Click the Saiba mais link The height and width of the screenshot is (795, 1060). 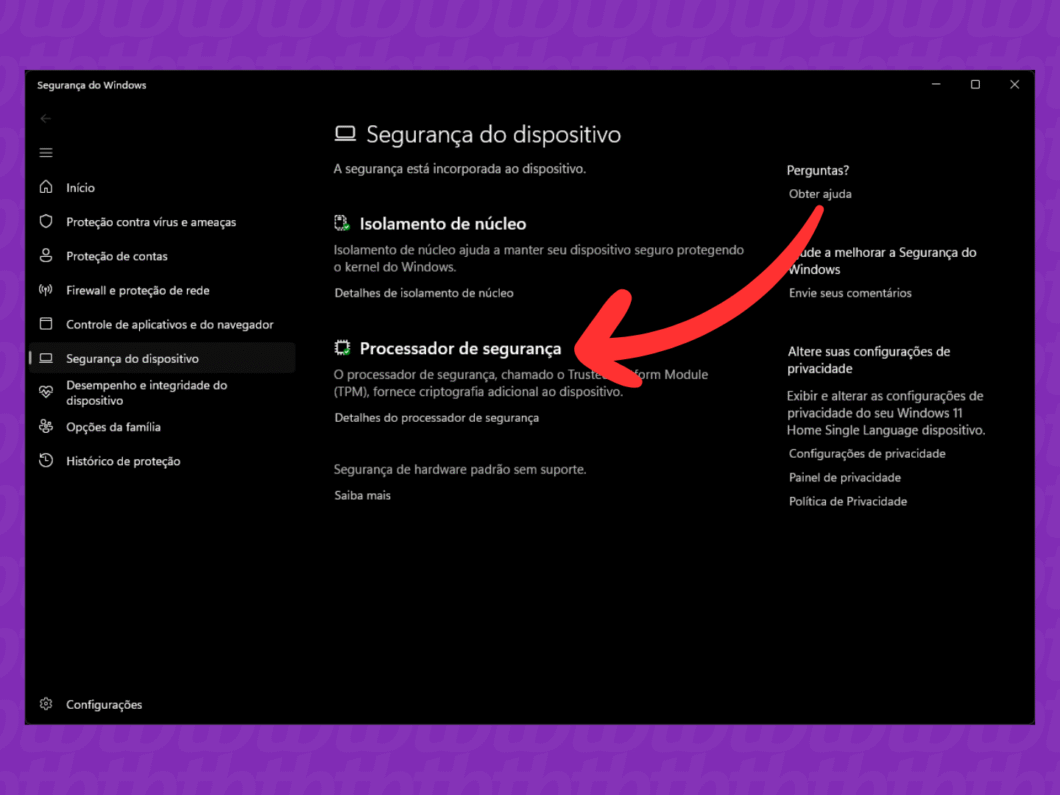tap(362, 495)
